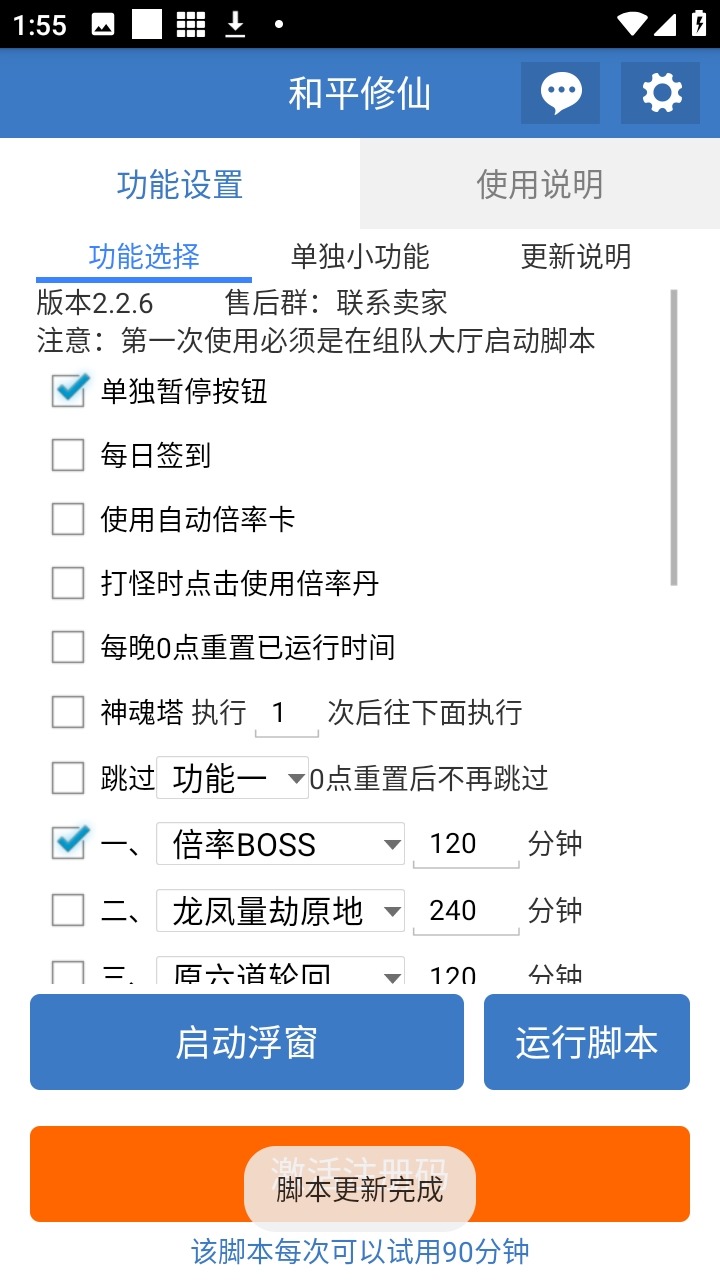Click the 神魂塔 execution count field
The image size is (720, 1280).
(286, 713)
